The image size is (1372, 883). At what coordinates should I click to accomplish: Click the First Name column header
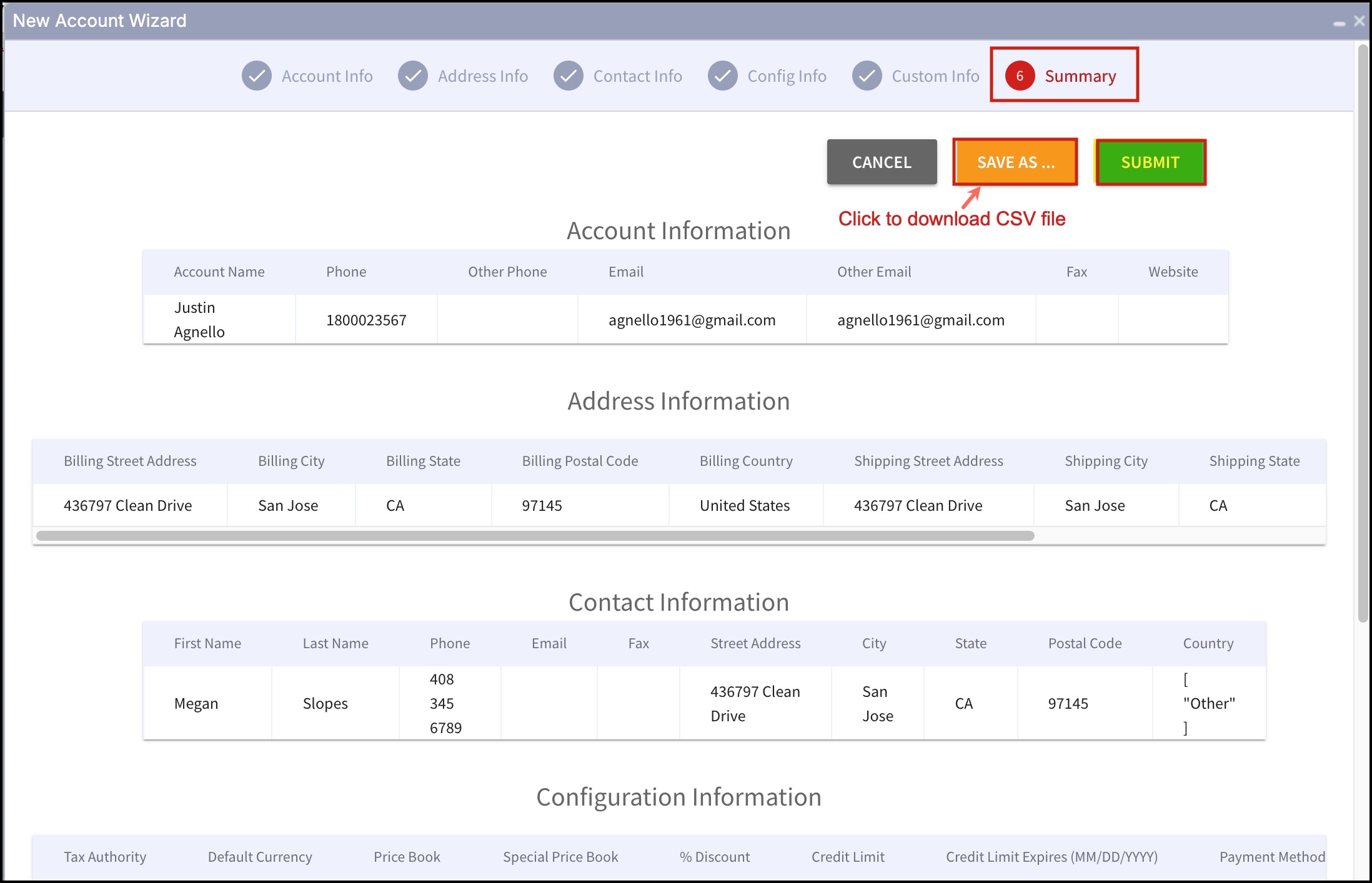coord(207,643)
